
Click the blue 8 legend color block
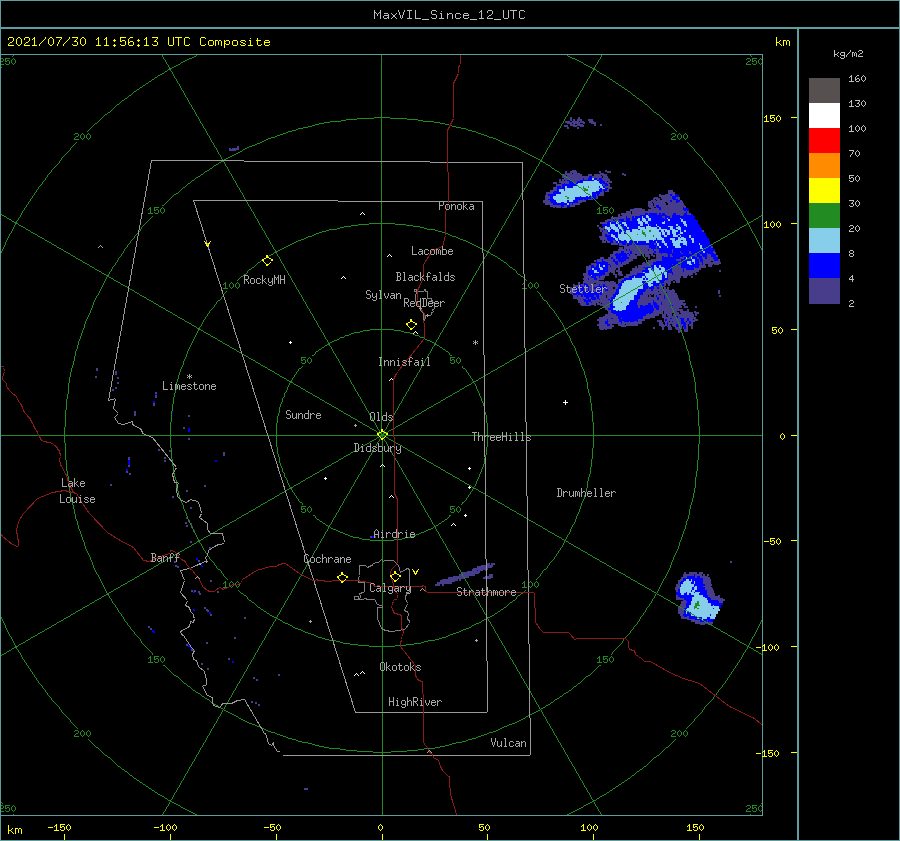tap(824, 265)
